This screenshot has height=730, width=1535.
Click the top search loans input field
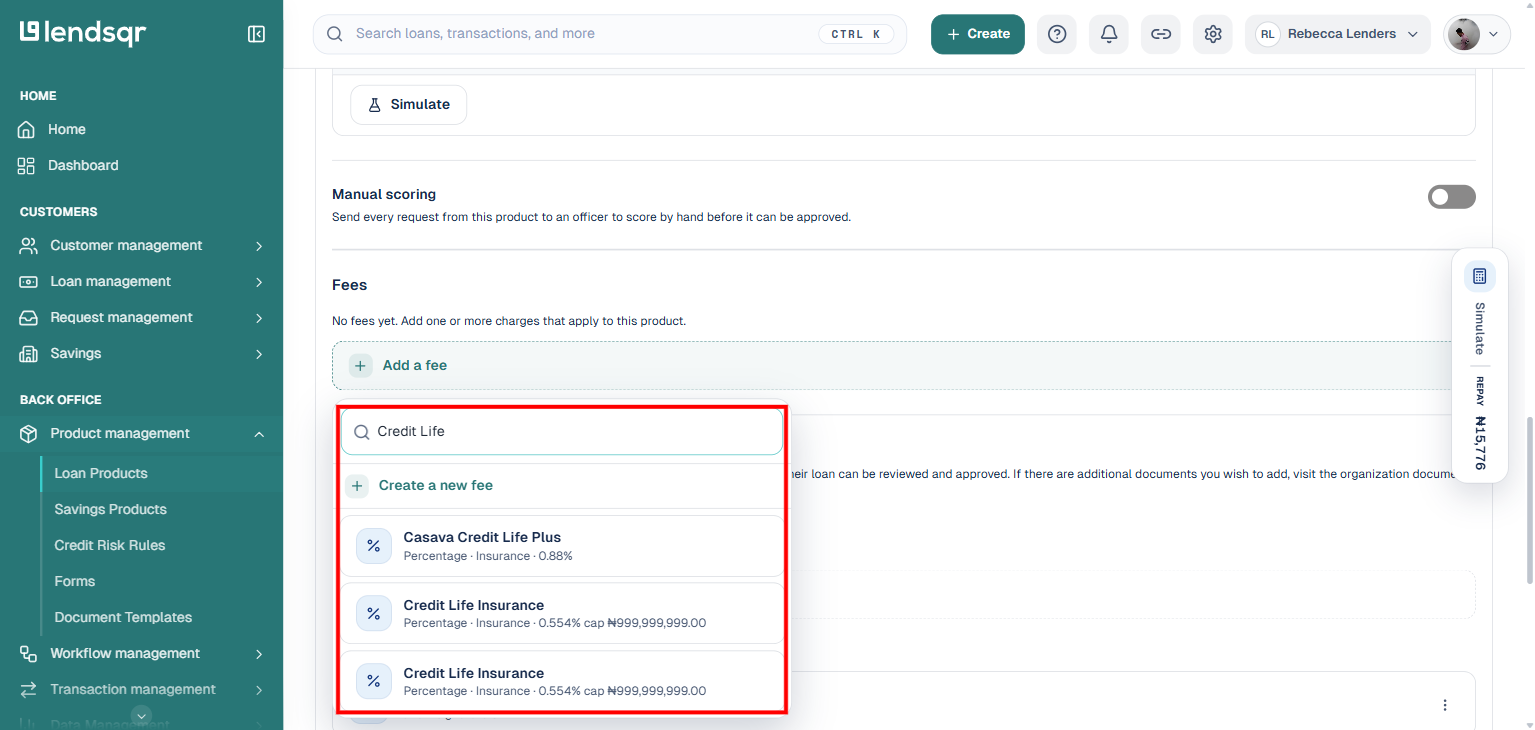[610, 34]
